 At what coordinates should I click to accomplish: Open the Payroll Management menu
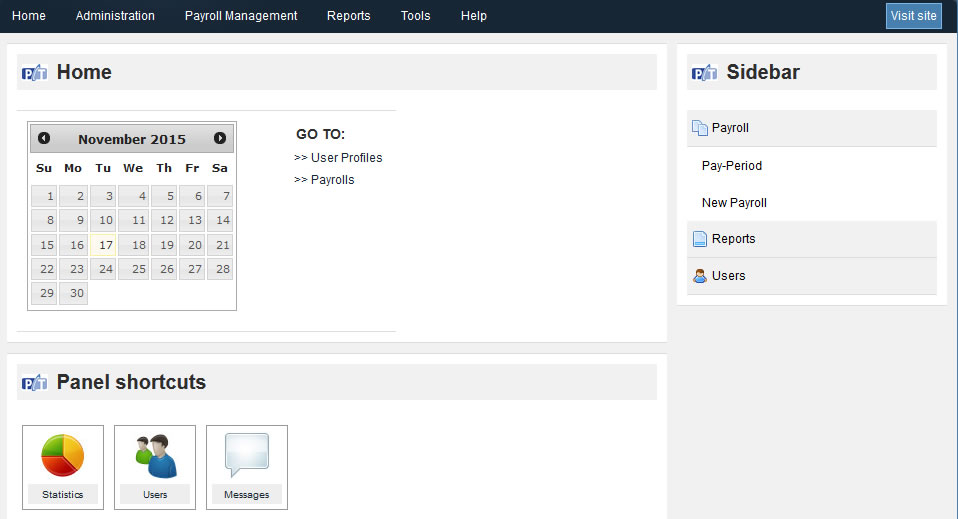pos(241,16)
